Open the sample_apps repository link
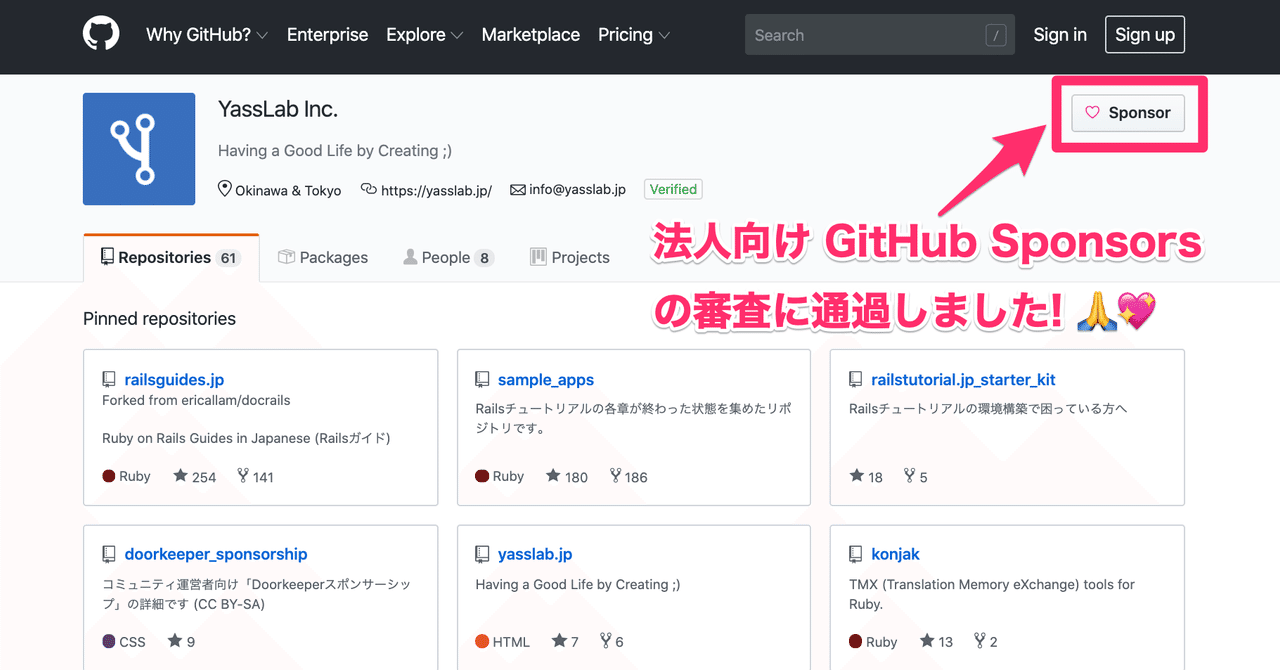 point(546,380)
